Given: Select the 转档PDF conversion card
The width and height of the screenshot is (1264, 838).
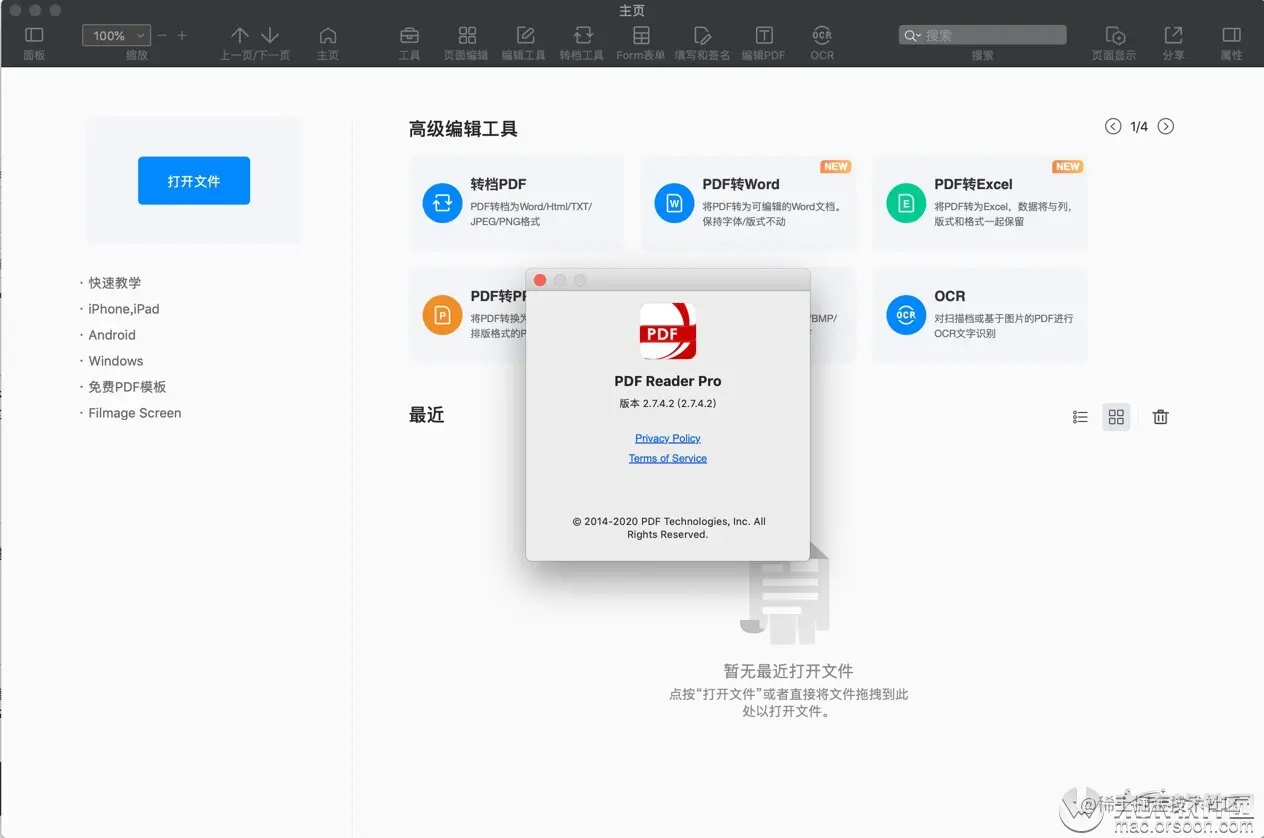Looking at the screenshot, I should (x=516, y=202).
